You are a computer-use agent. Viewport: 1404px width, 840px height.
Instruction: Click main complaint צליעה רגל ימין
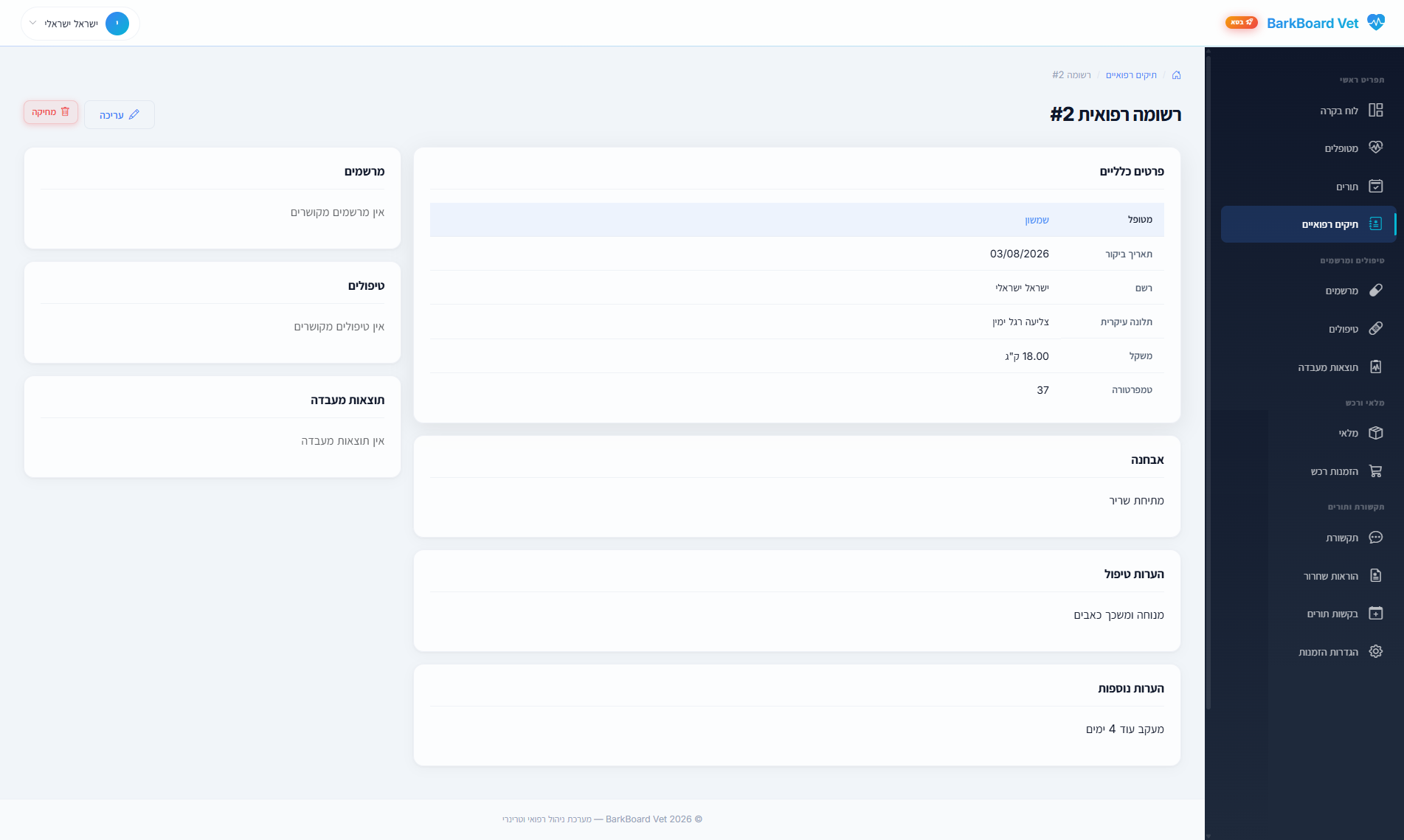pyautogui.click(x=1020, y=322)
